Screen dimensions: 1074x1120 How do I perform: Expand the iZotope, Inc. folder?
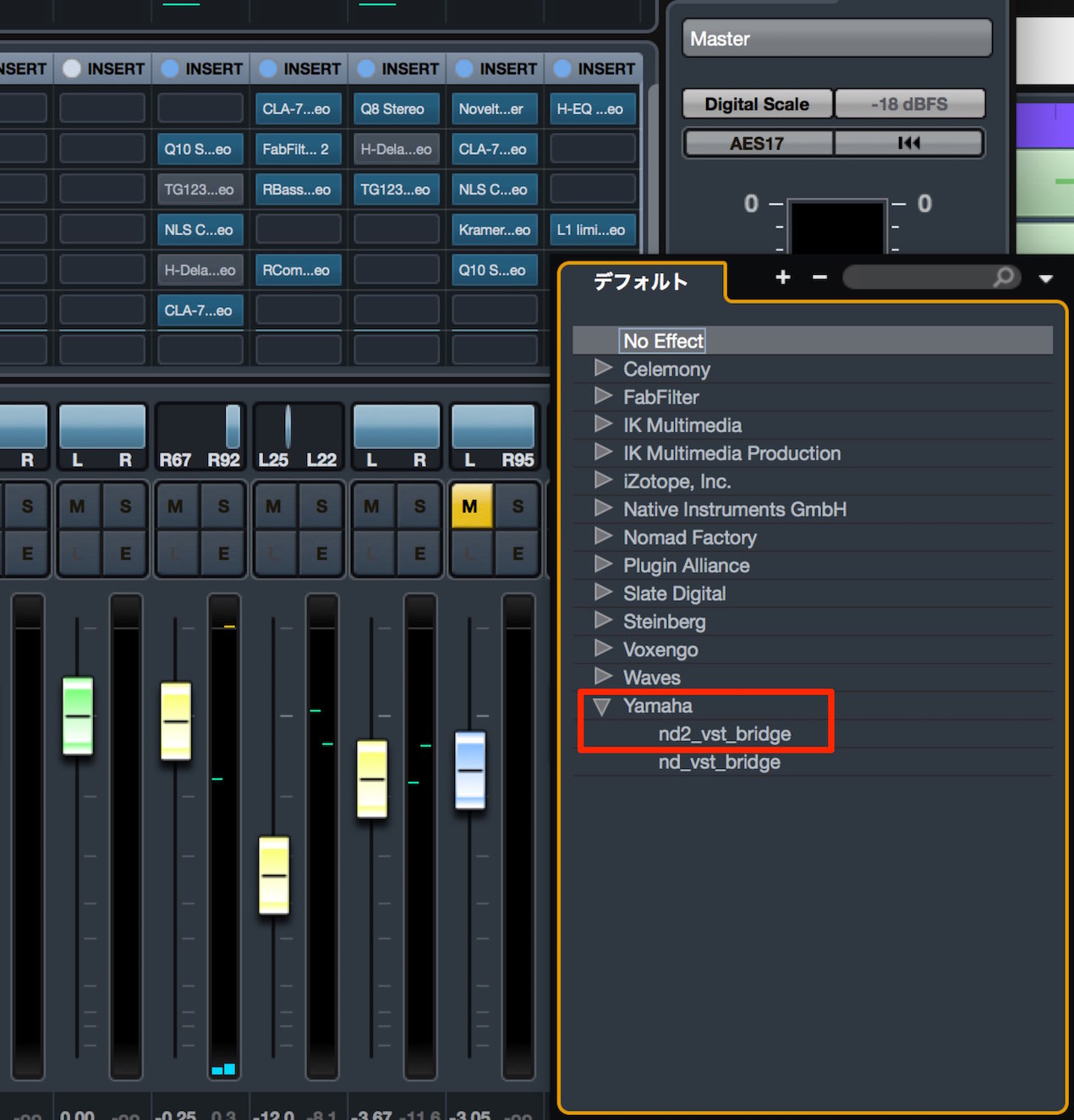603,480
